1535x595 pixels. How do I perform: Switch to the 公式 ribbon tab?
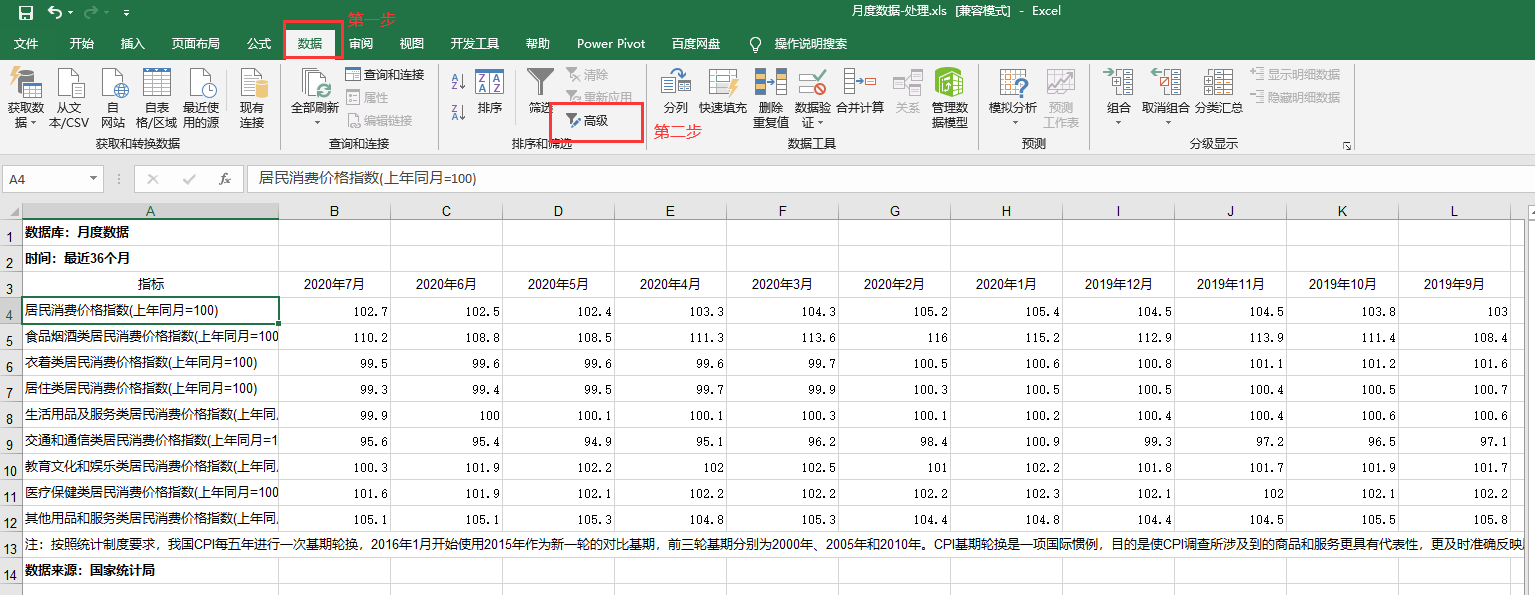(x=259, y=44)
